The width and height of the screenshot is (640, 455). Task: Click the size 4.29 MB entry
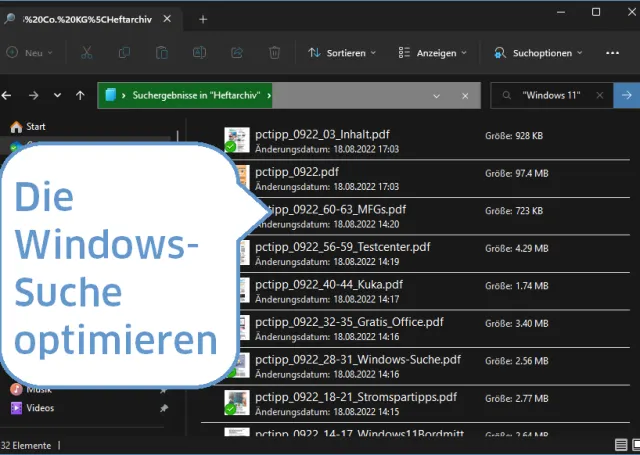[517, 249]
